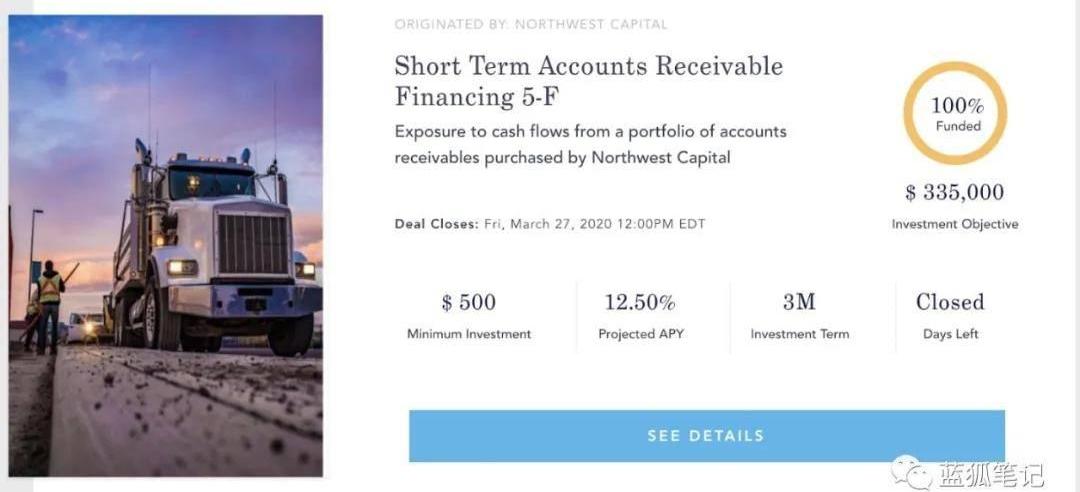This screenshot has height=492, width=1080.
Task: Click the Minimum Investment label
Action: click(468, 334)
